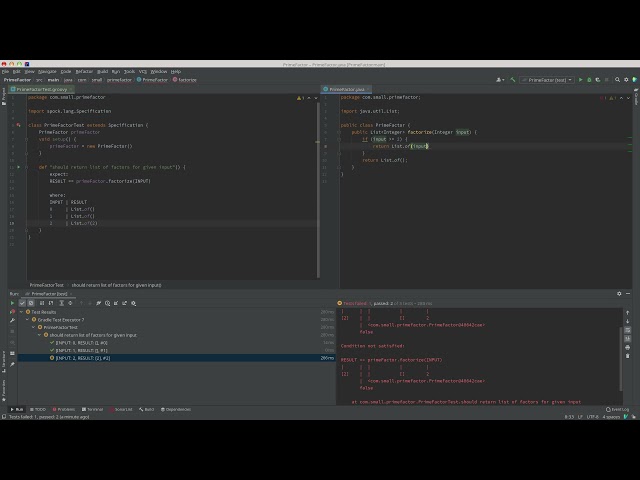Click the 'factorize' breadcrumb in navigation bar
The height and width of the screenshot is (480, 640).
pos(184,80)
